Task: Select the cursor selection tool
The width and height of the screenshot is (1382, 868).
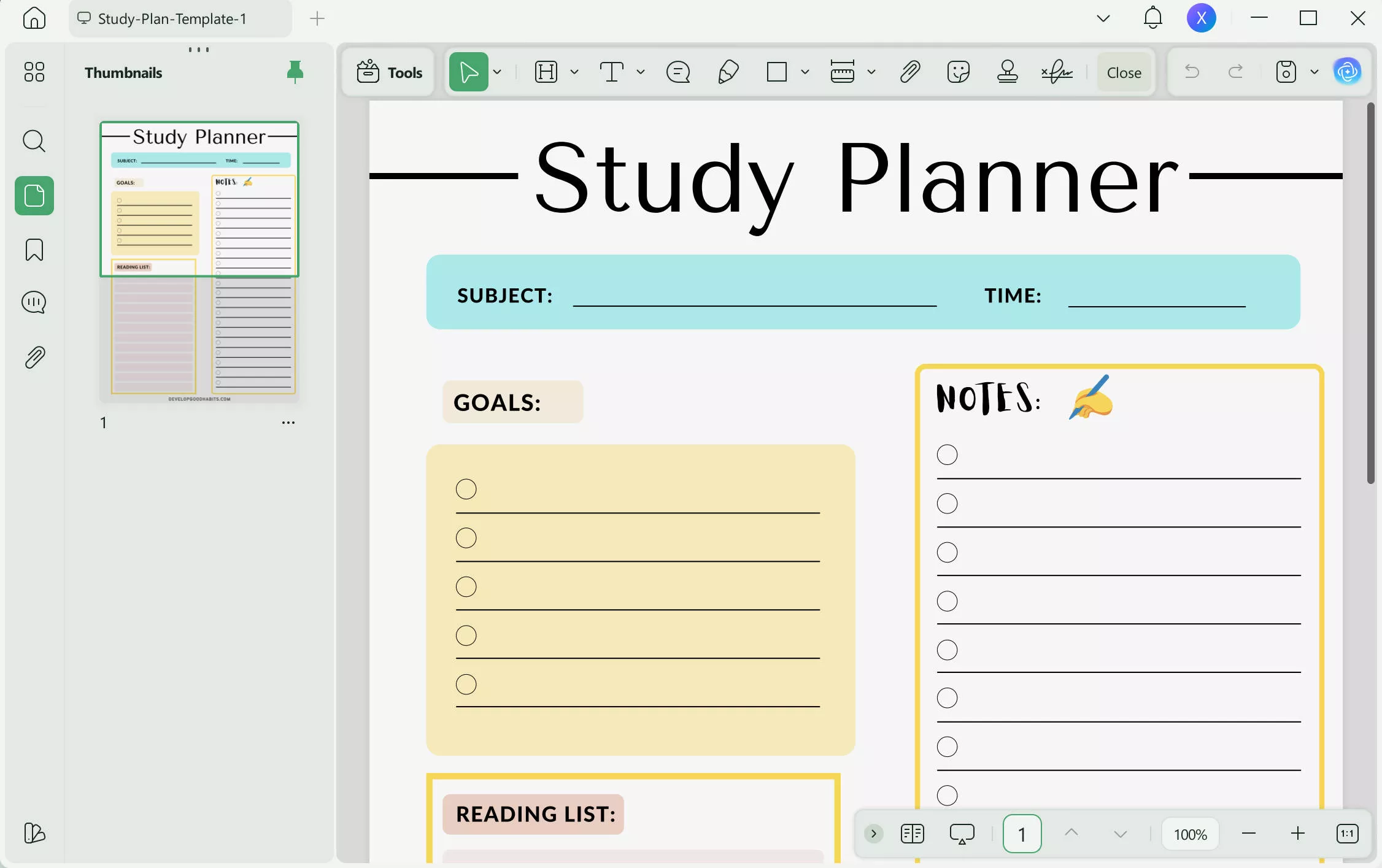Action: tap(469, 72)
